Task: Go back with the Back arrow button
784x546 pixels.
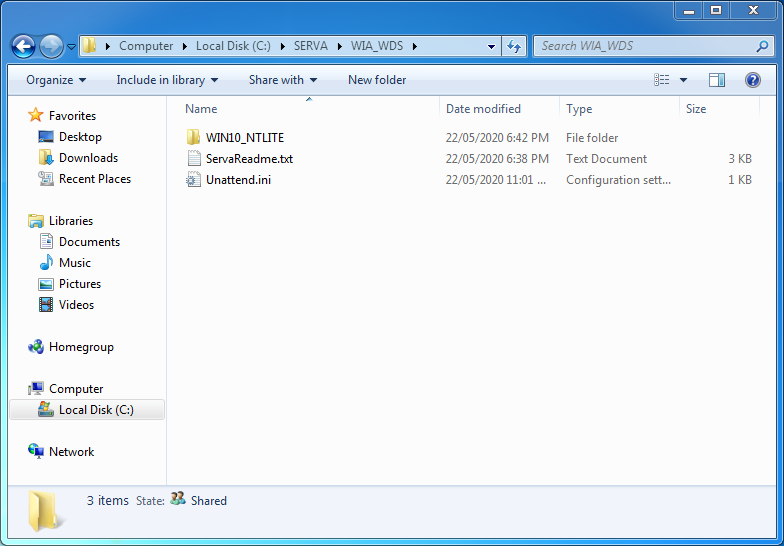Action: point(23,47)
